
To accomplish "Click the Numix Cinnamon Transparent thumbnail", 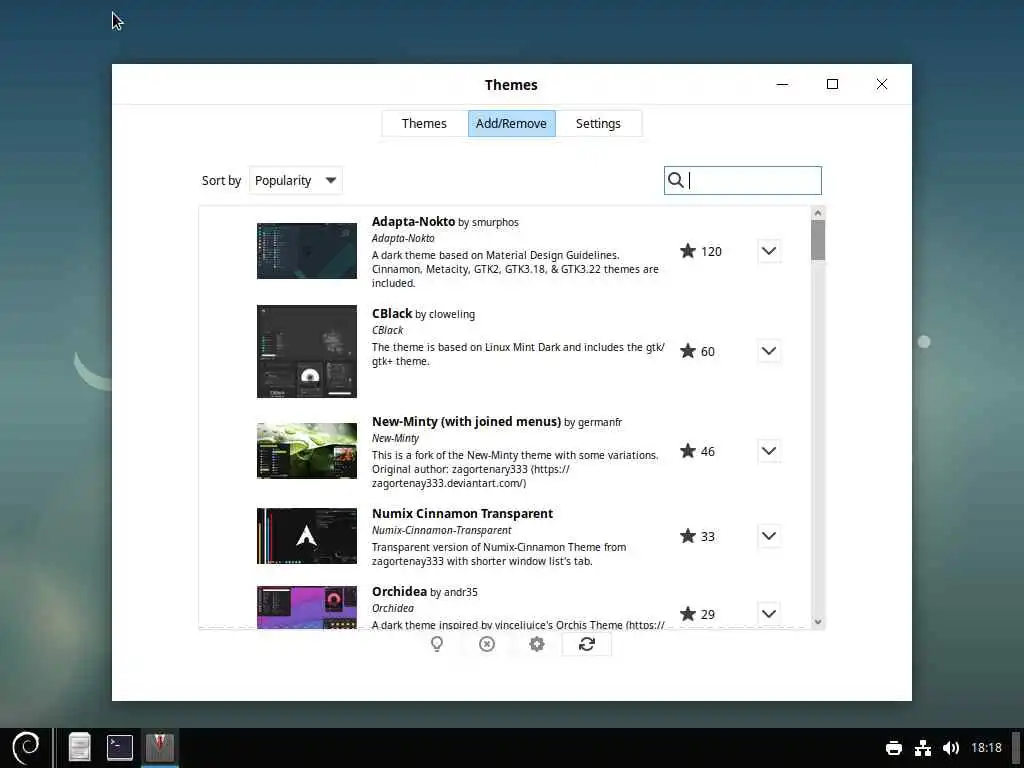I will (306, 536).
